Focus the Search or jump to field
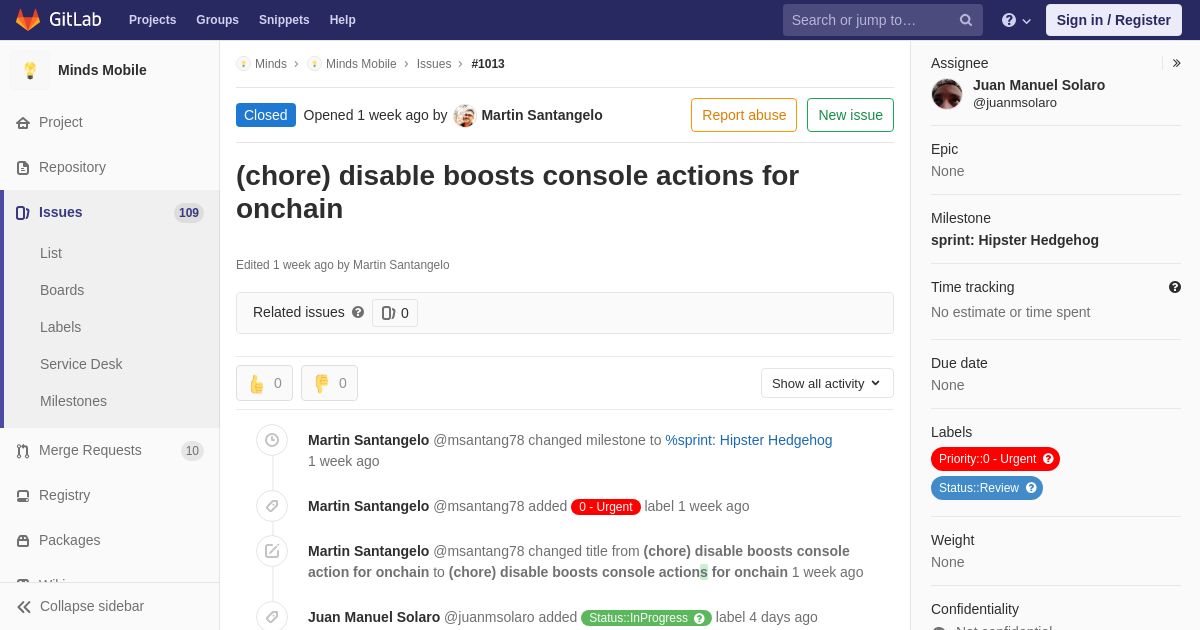 coord(883,20)
